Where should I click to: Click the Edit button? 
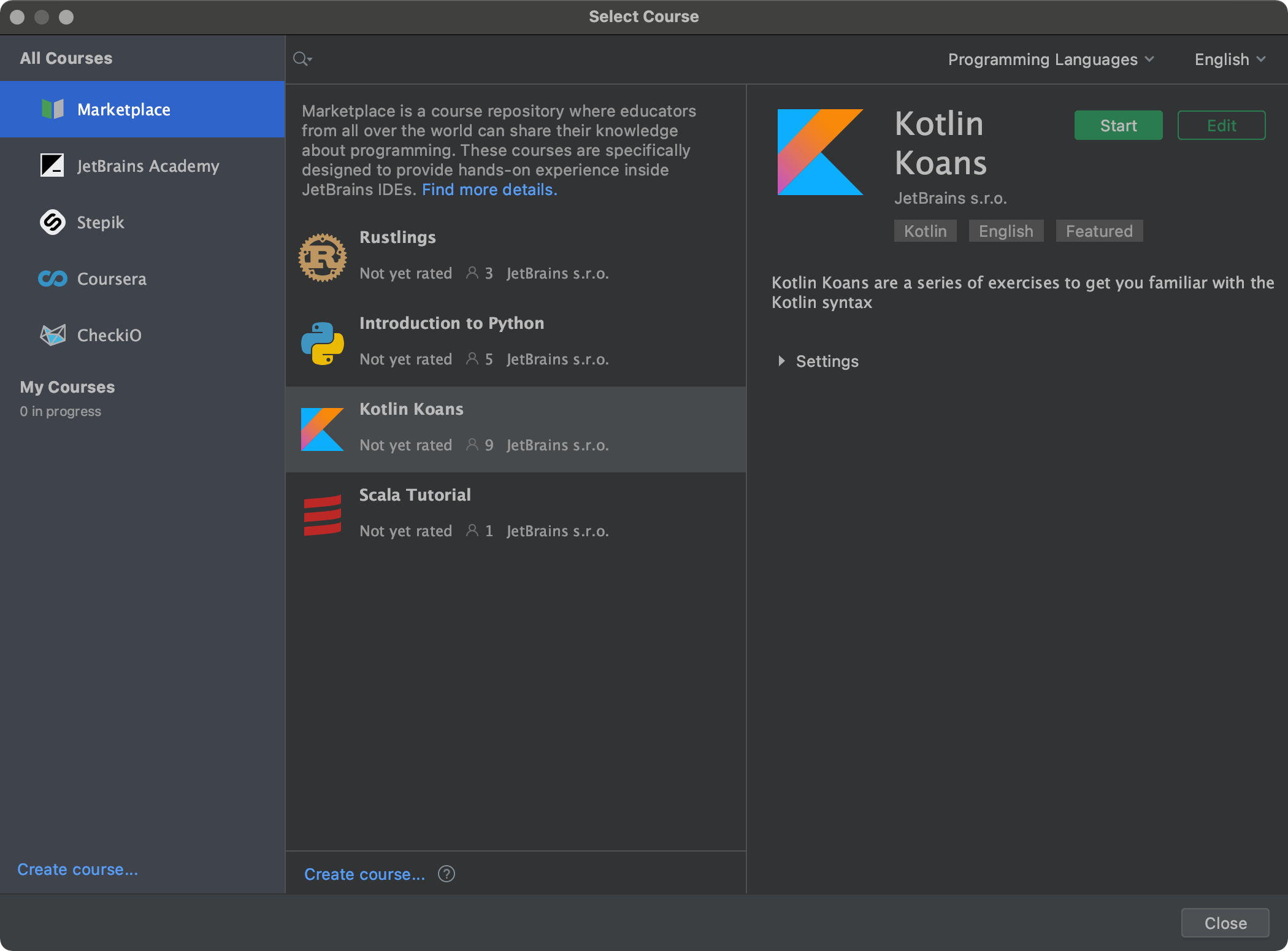(1222, 125)
